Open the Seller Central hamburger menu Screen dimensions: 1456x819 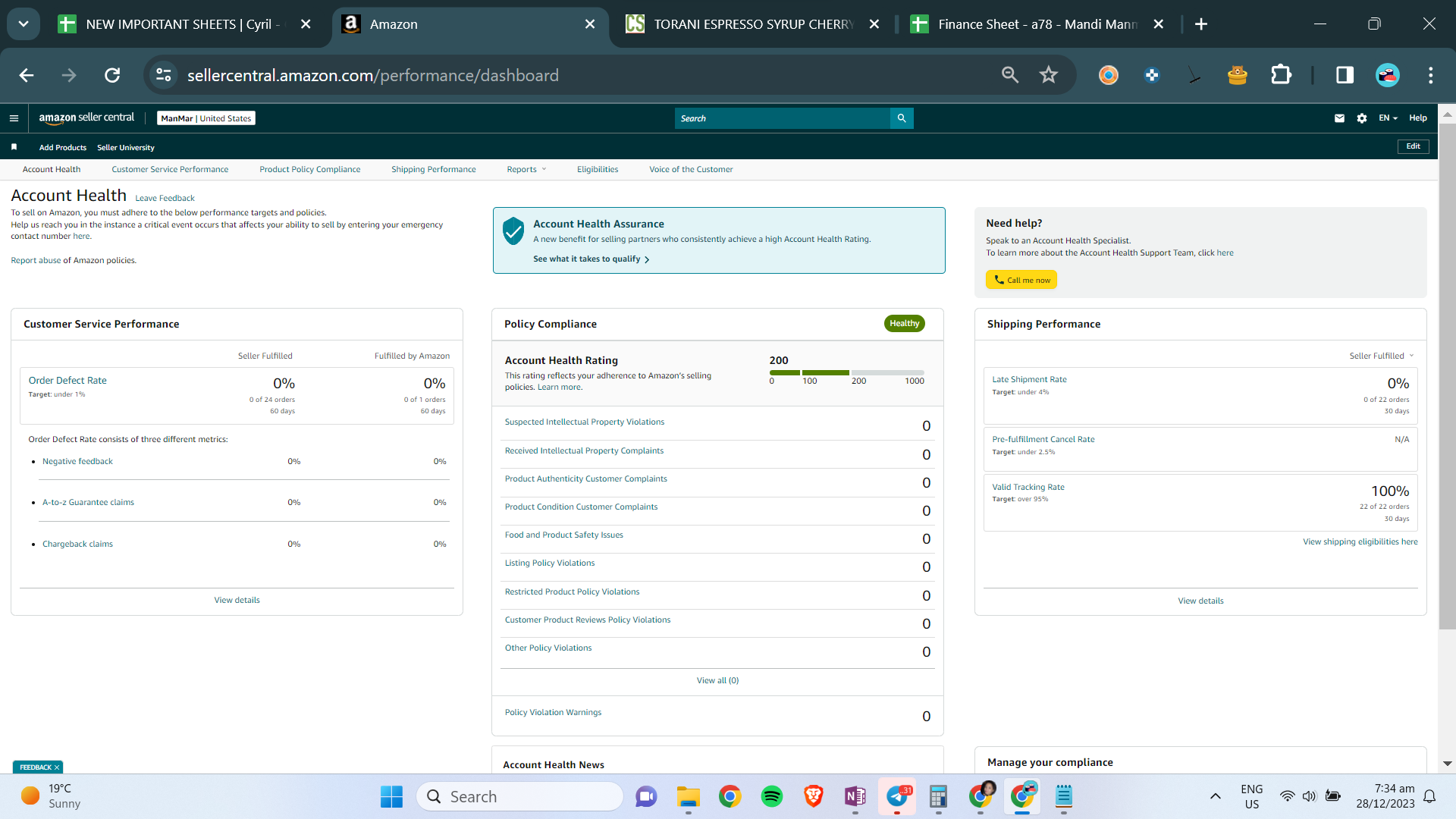[x=14, y=118]
